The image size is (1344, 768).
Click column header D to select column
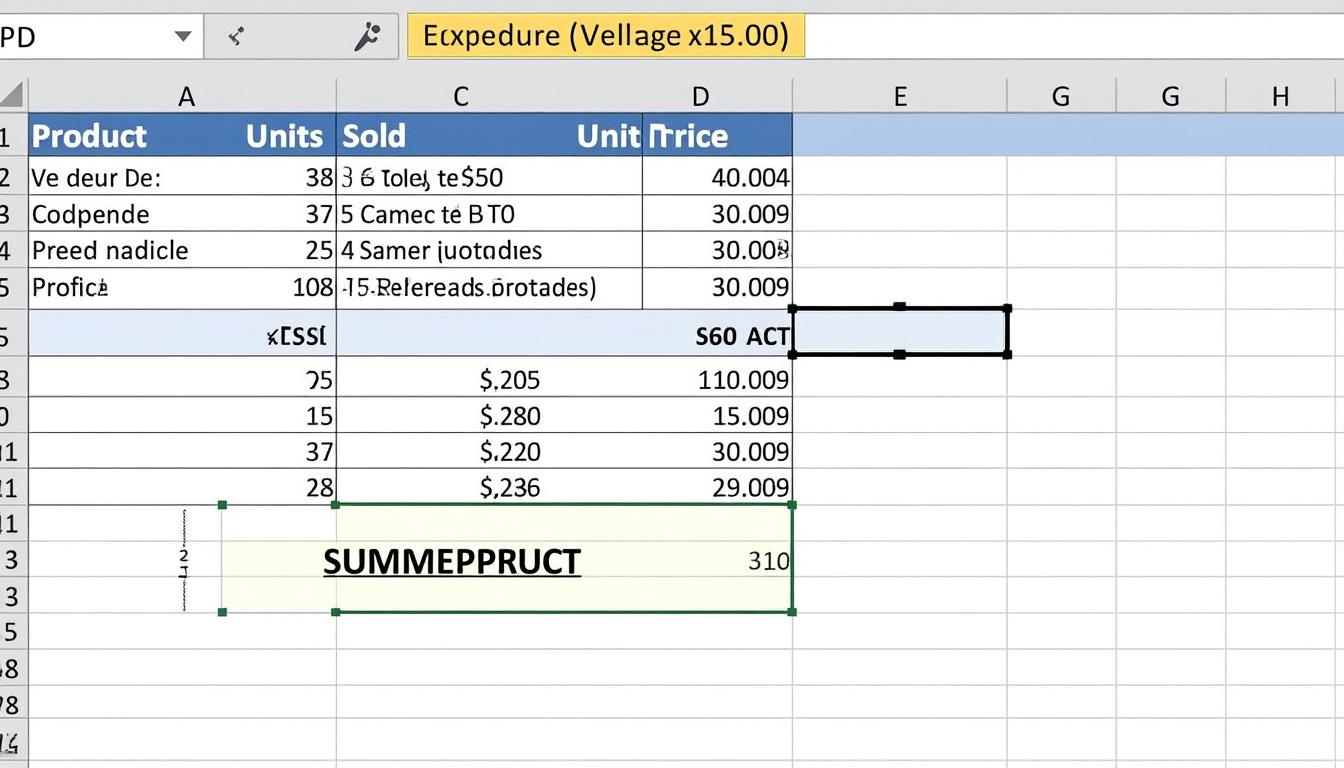coord(700,96)
